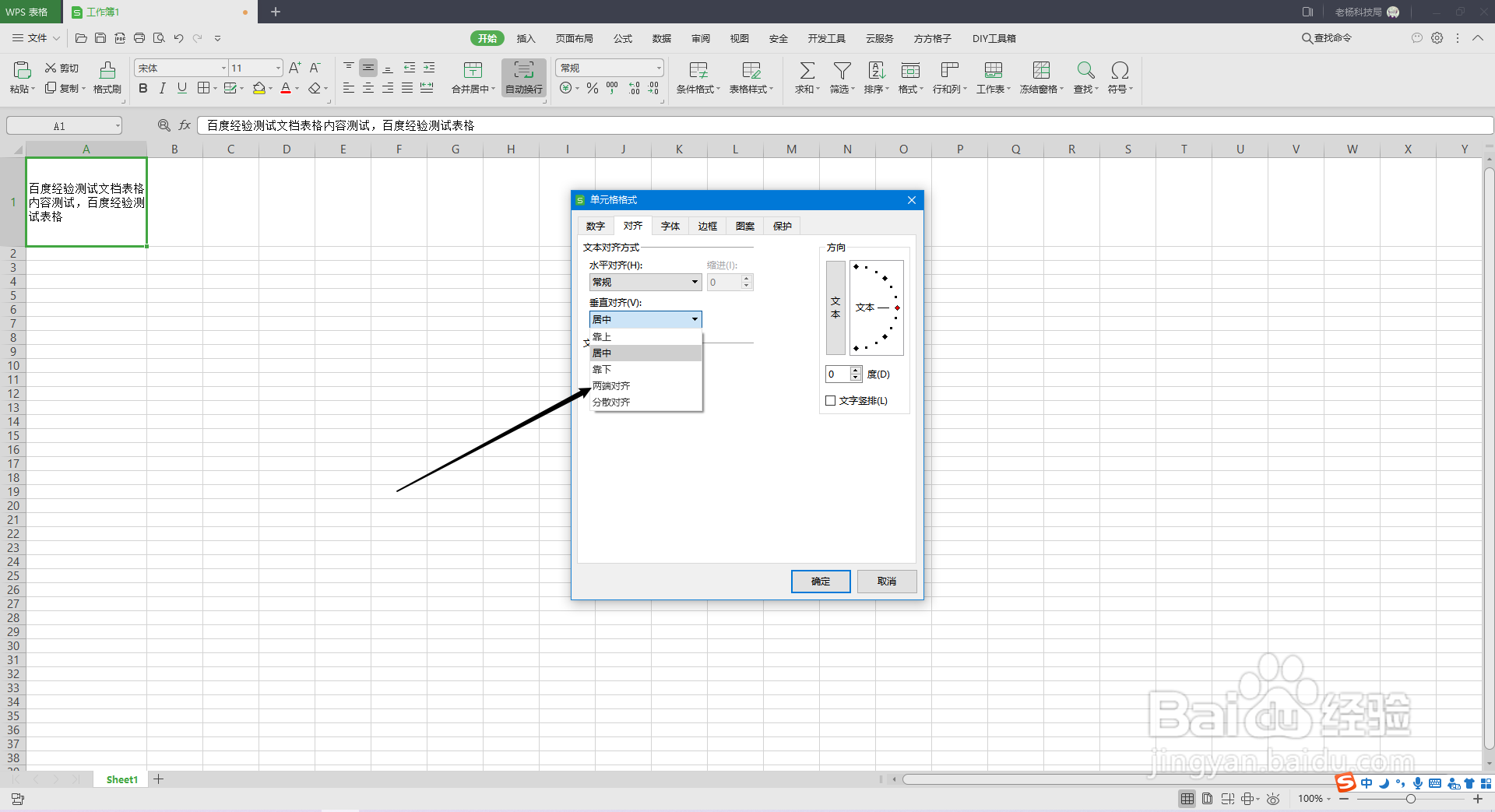Click the Sheet1 tab
The width and height of the screenshot is (1495, 812).
(x=121, y=779)
